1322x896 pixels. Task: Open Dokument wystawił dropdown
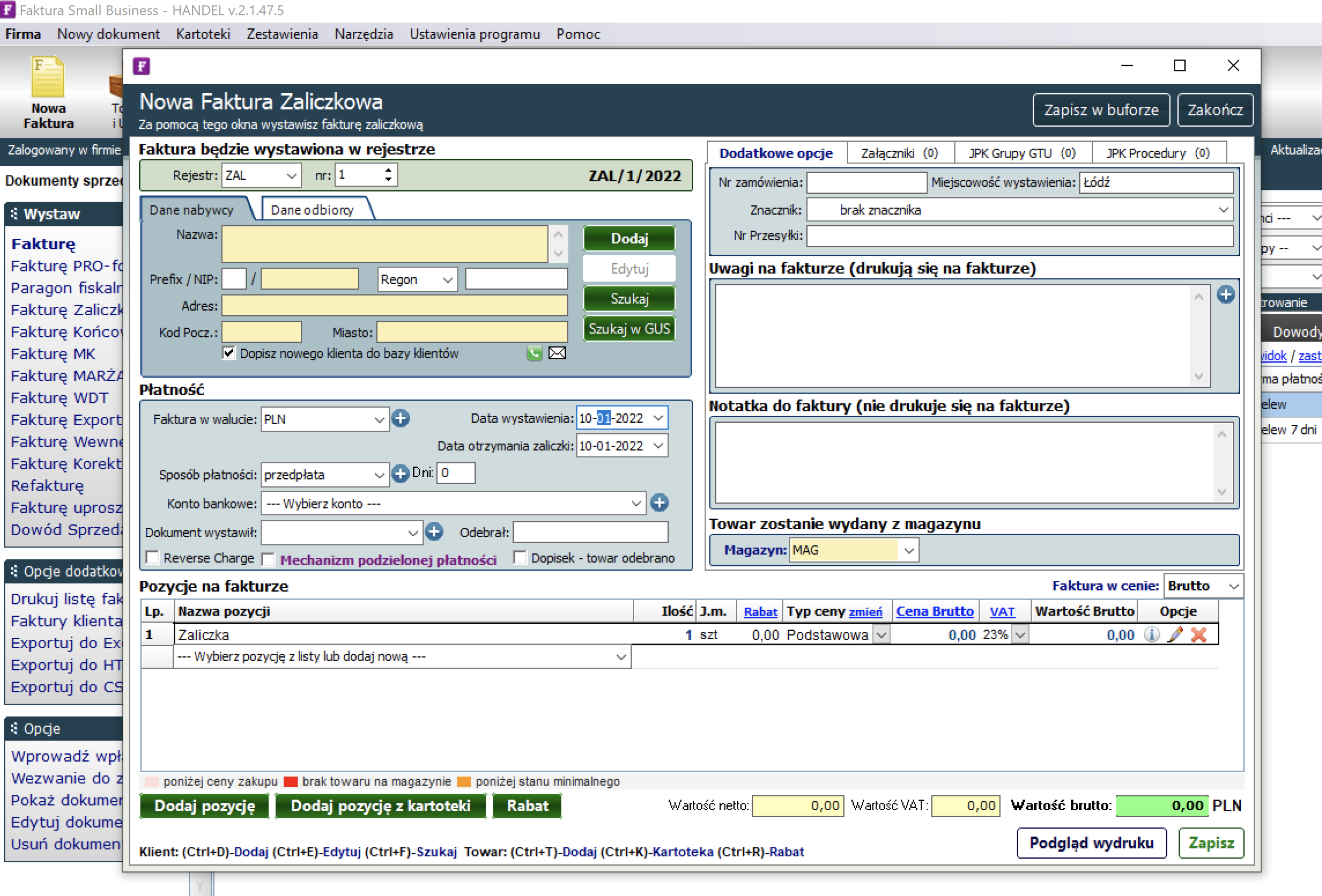click(413, 533)
